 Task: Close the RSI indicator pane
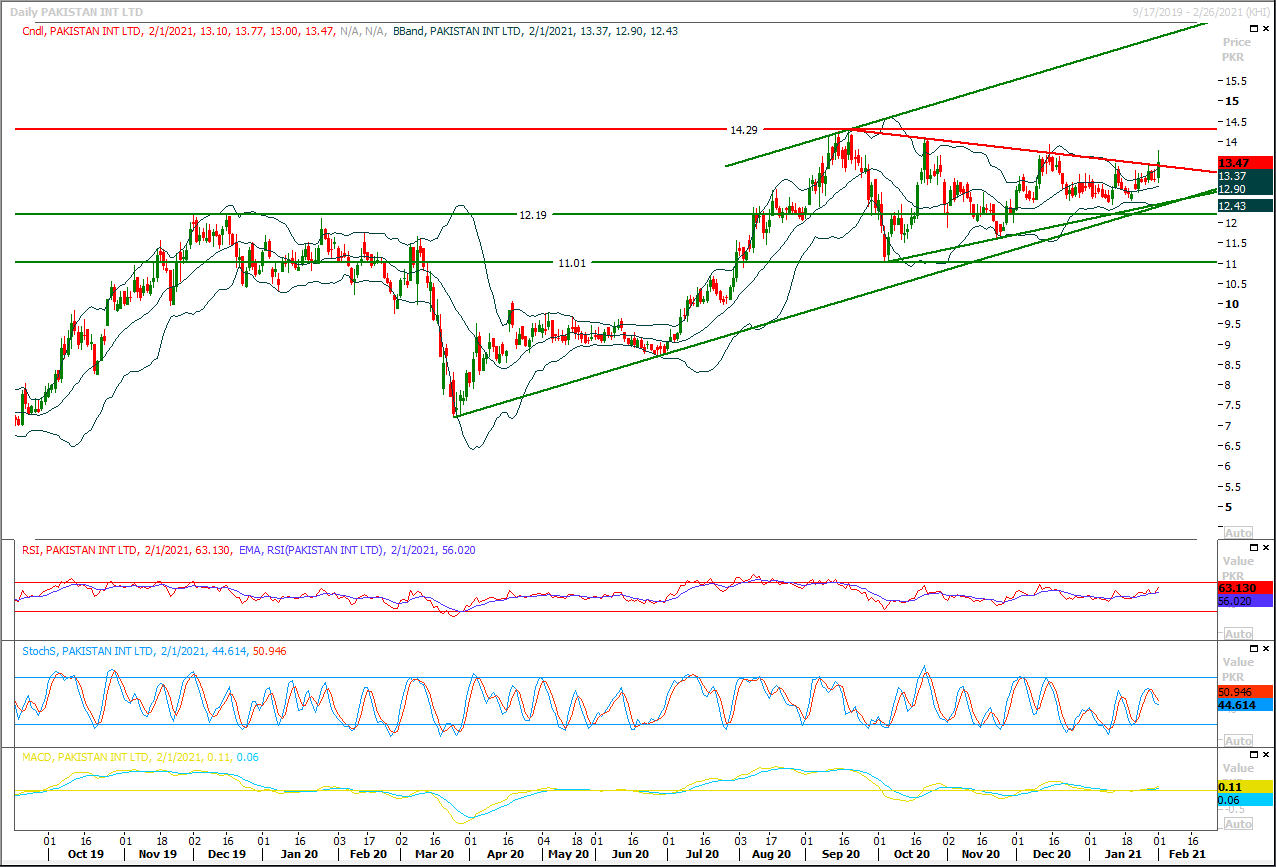1267,548
